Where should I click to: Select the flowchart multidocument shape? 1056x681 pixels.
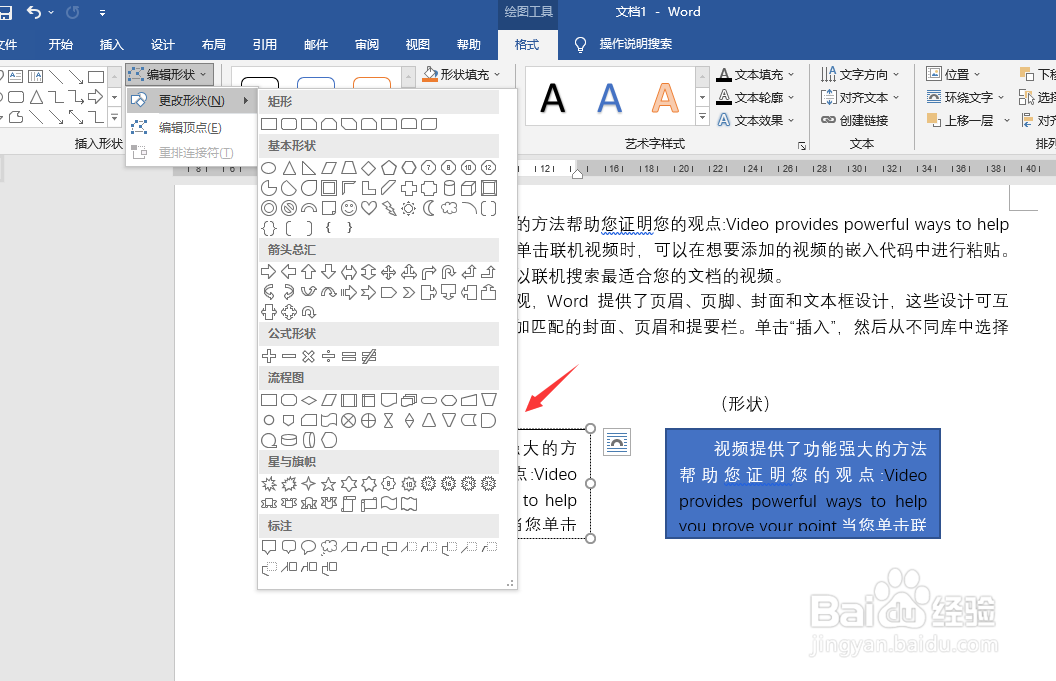409,400
